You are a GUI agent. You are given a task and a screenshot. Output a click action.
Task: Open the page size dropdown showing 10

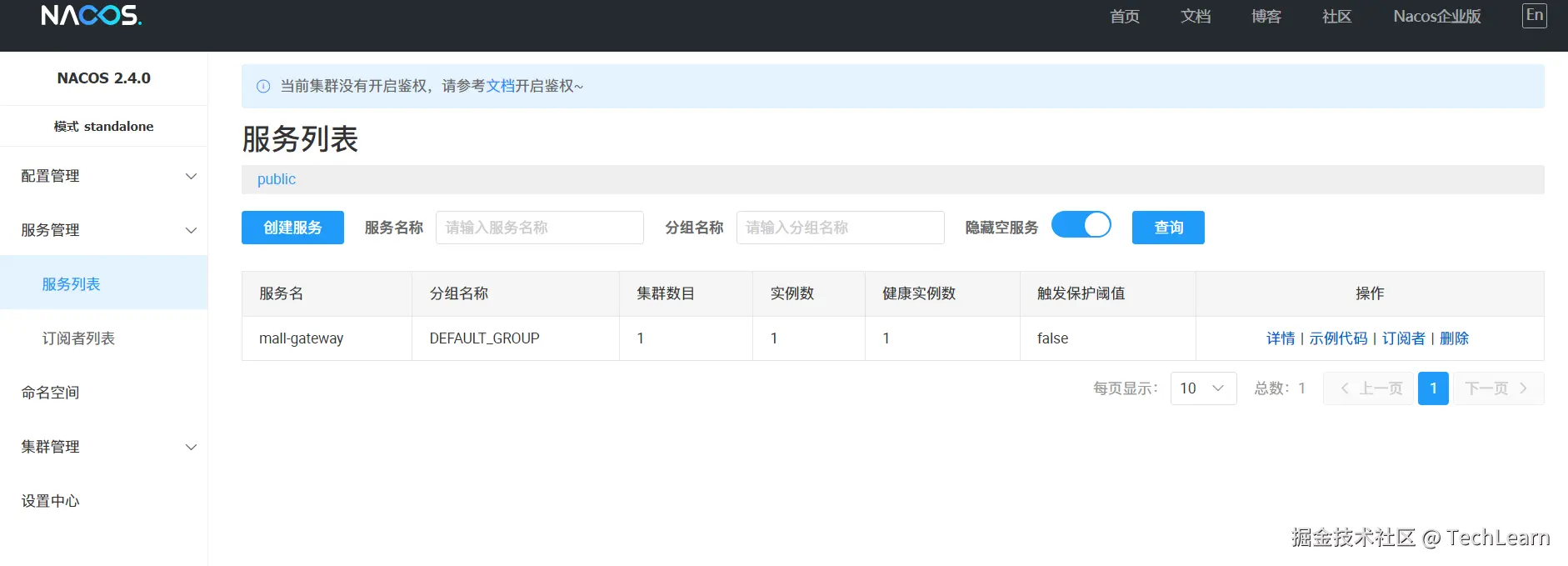point(1203,388)
